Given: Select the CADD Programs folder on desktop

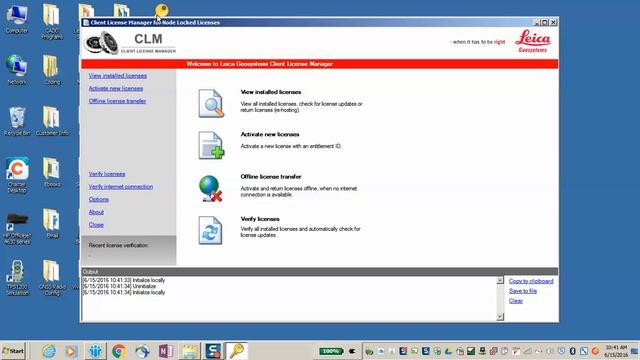Looking at the screenshot, I should [x=52, y=21].
